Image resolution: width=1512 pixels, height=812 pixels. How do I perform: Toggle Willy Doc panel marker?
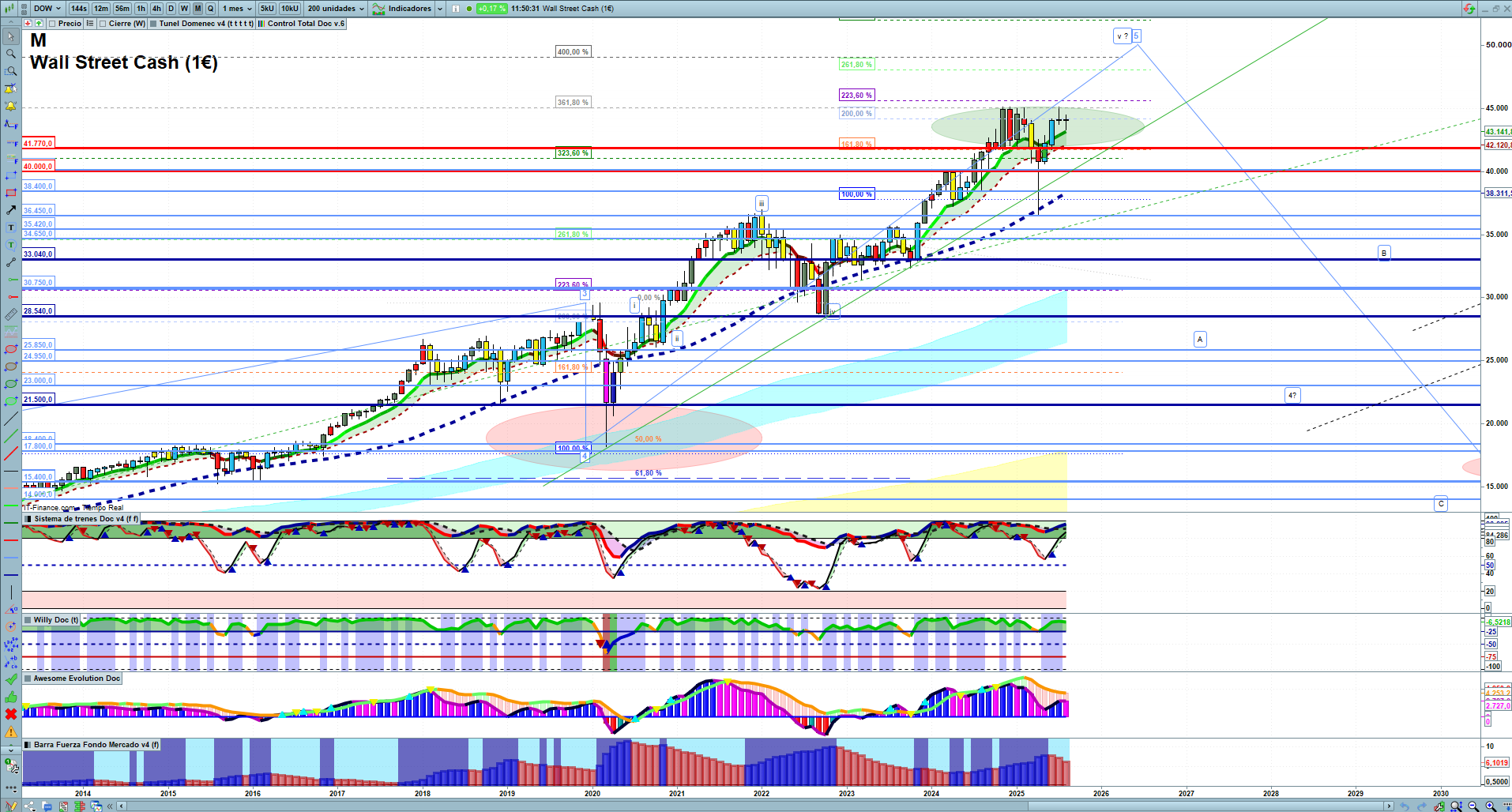pos(28,620)
